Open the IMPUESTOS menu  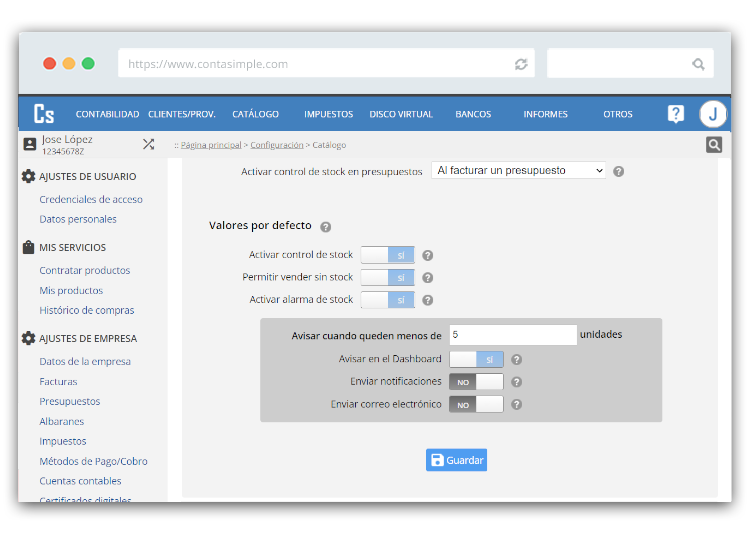coord(328,114)
